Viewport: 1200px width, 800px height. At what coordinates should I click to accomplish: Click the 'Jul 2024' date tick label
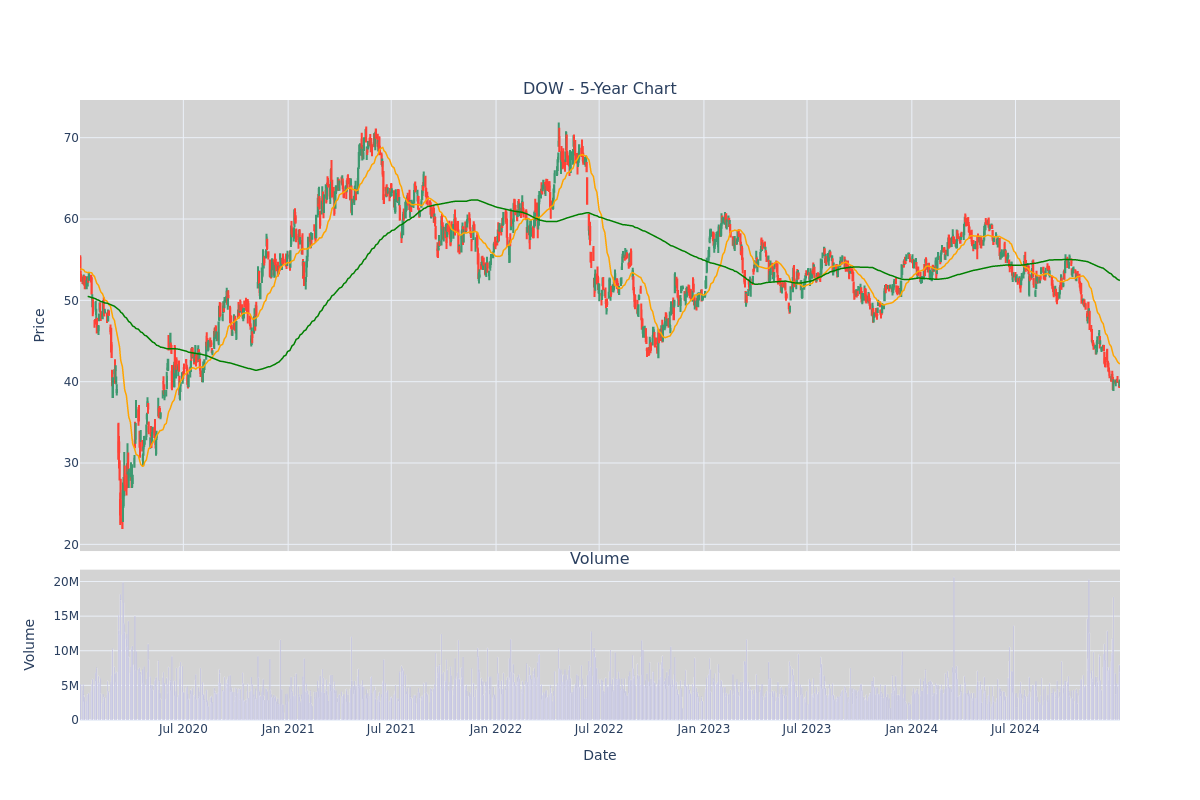click(x=1015, y=729)
